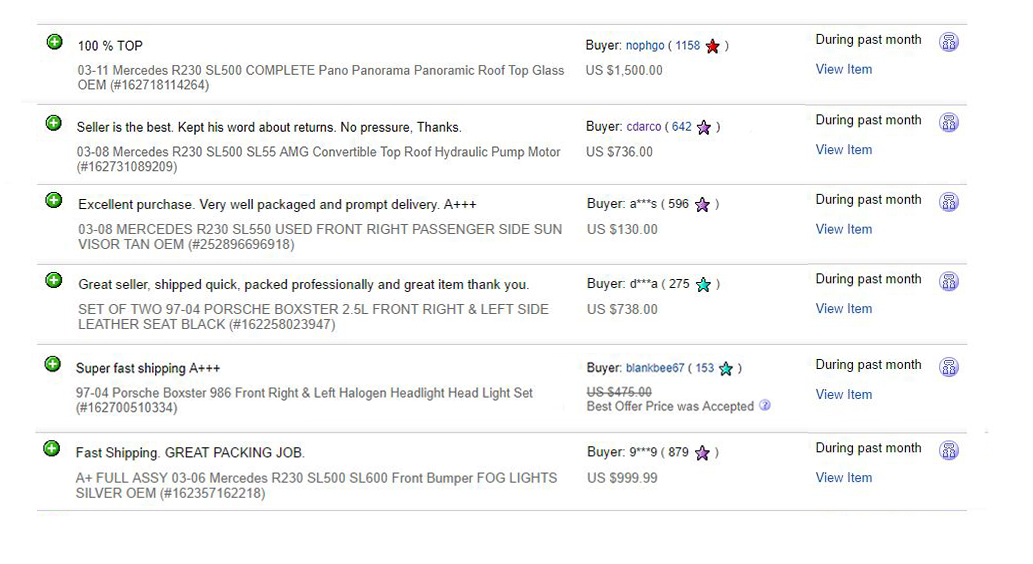Click the green positive icon beside '100 % TOP'

click(55, 42)
